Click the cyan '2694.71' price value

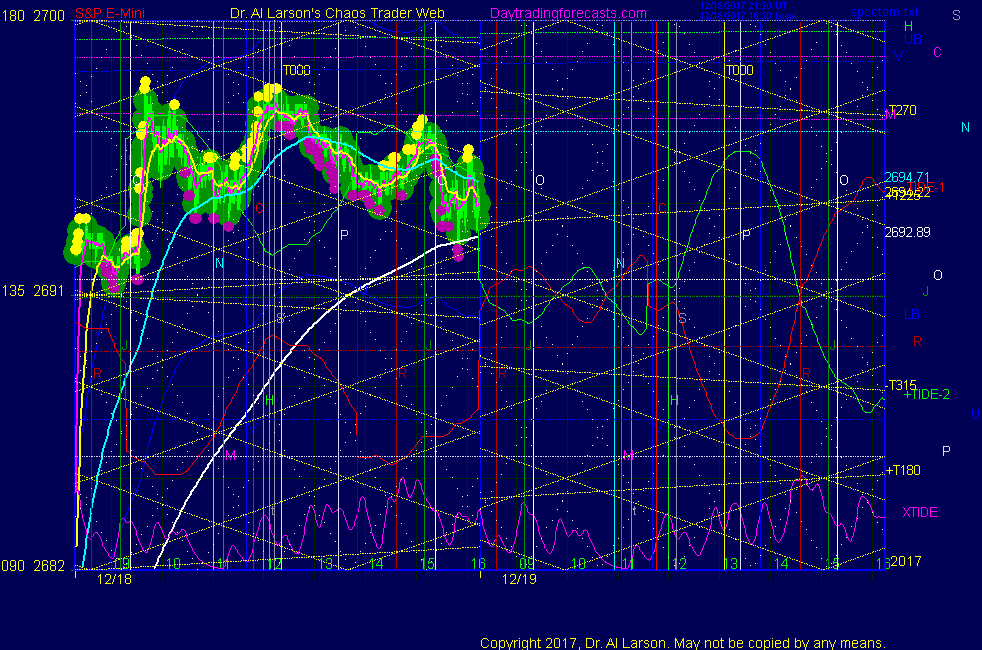point(907,177)
